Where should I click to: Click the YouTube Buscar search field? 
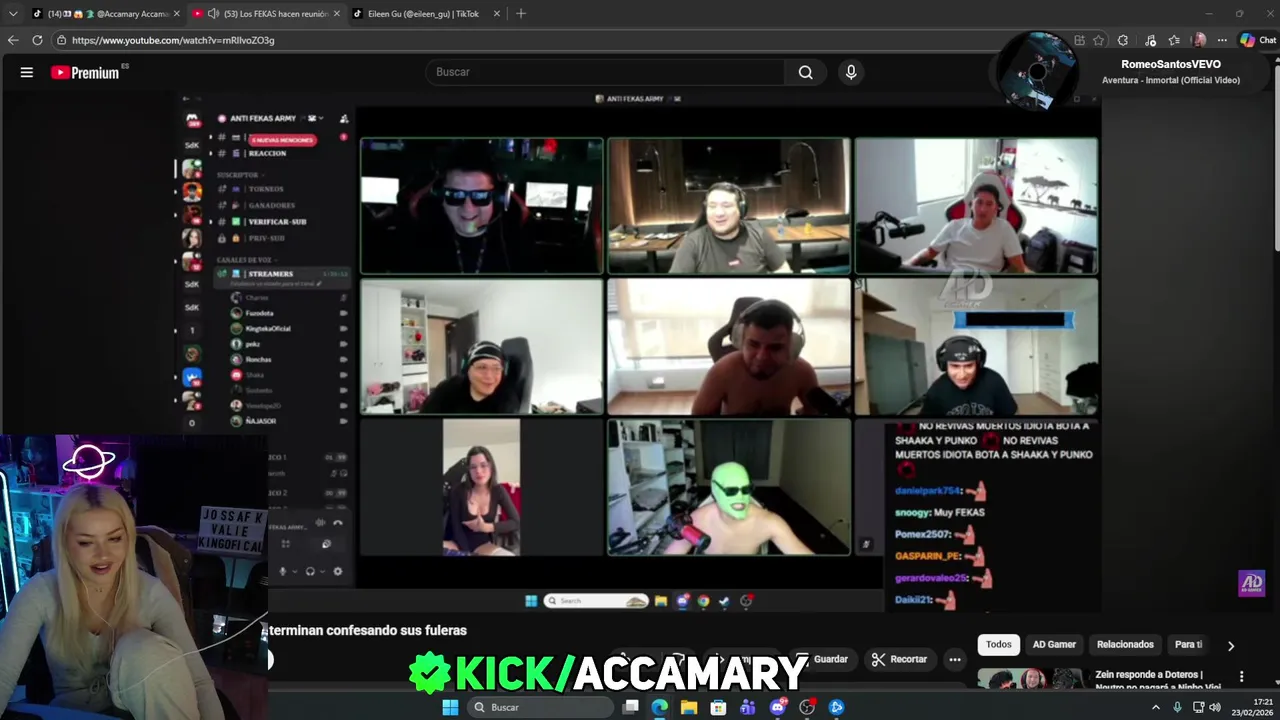click(x=607, y=72)
